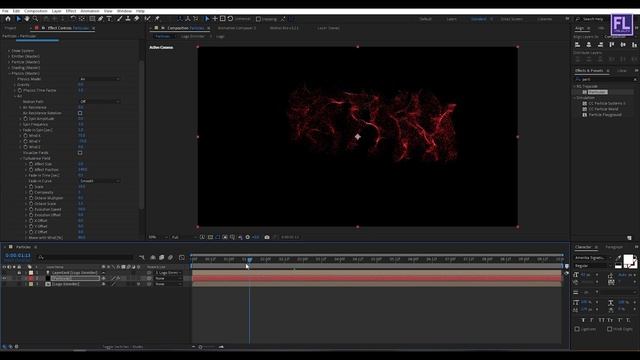Image resolution: width=640 pixels, height=360 pixels.
Task: Click the snapshot camera icon in the viewer
Action: (x=267, y=237)
